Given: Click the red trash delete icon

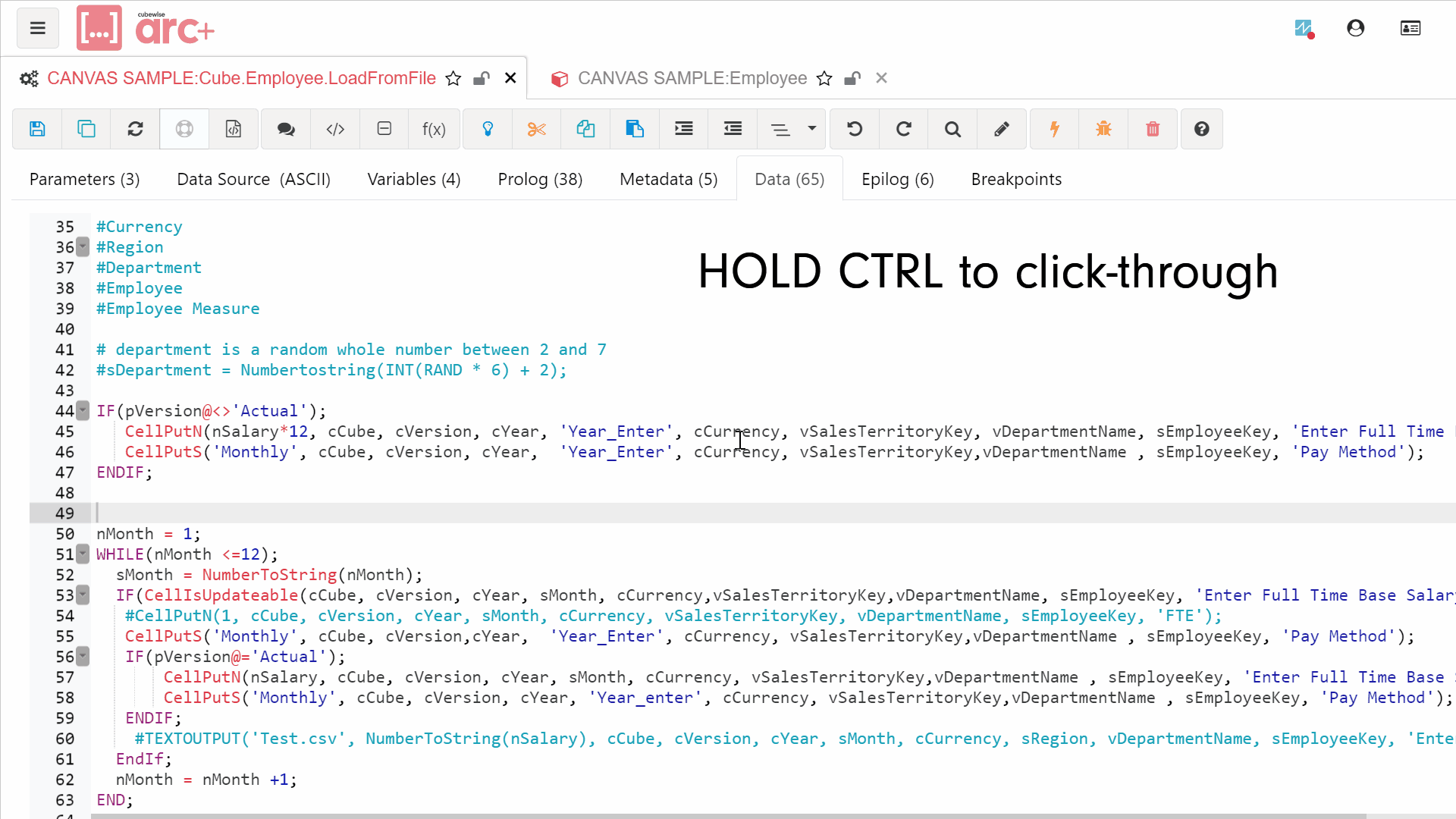Looking at the screenshot, I should 1153,129.
